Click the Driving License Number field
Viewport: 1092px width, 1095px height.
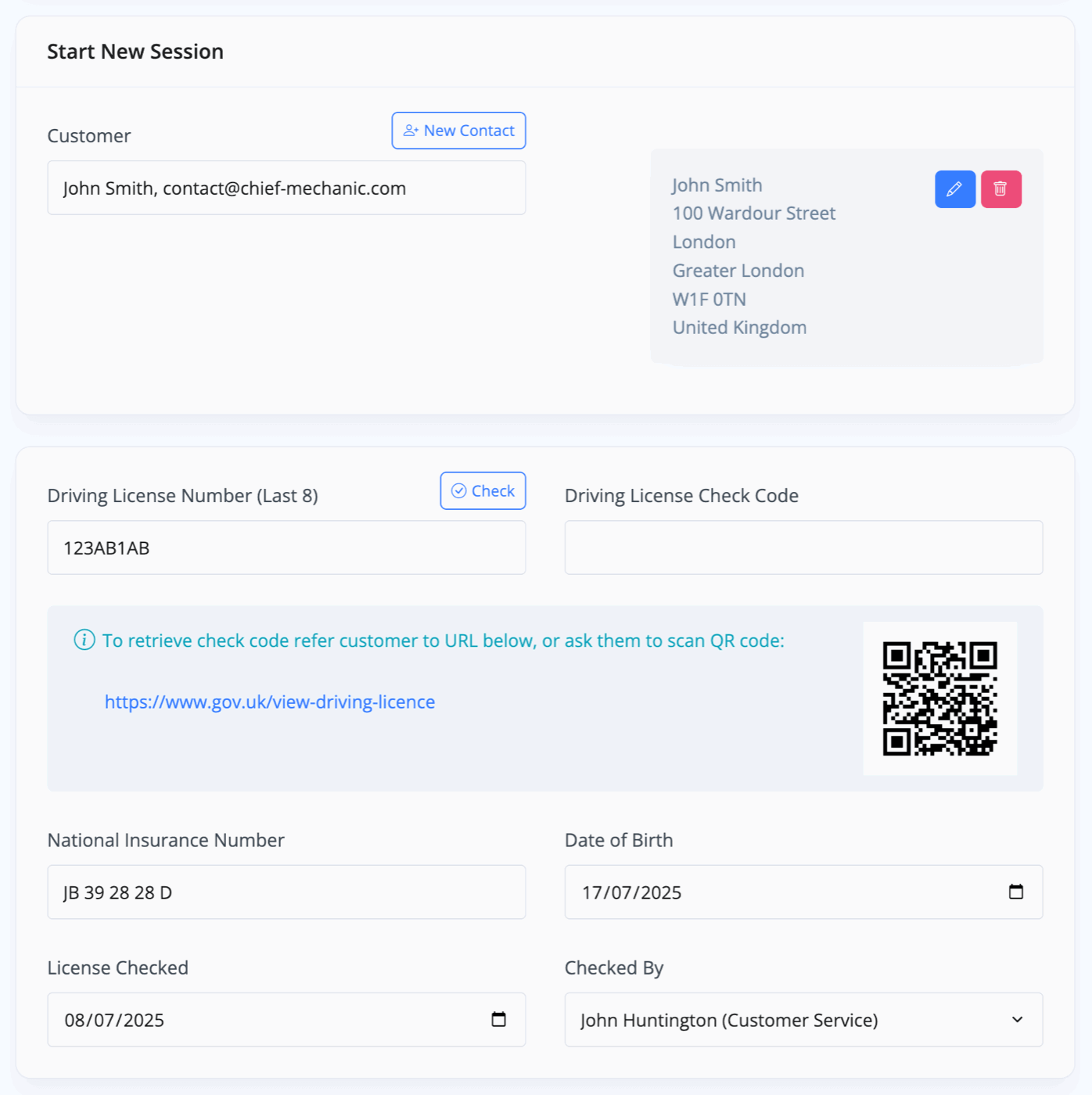286,547
